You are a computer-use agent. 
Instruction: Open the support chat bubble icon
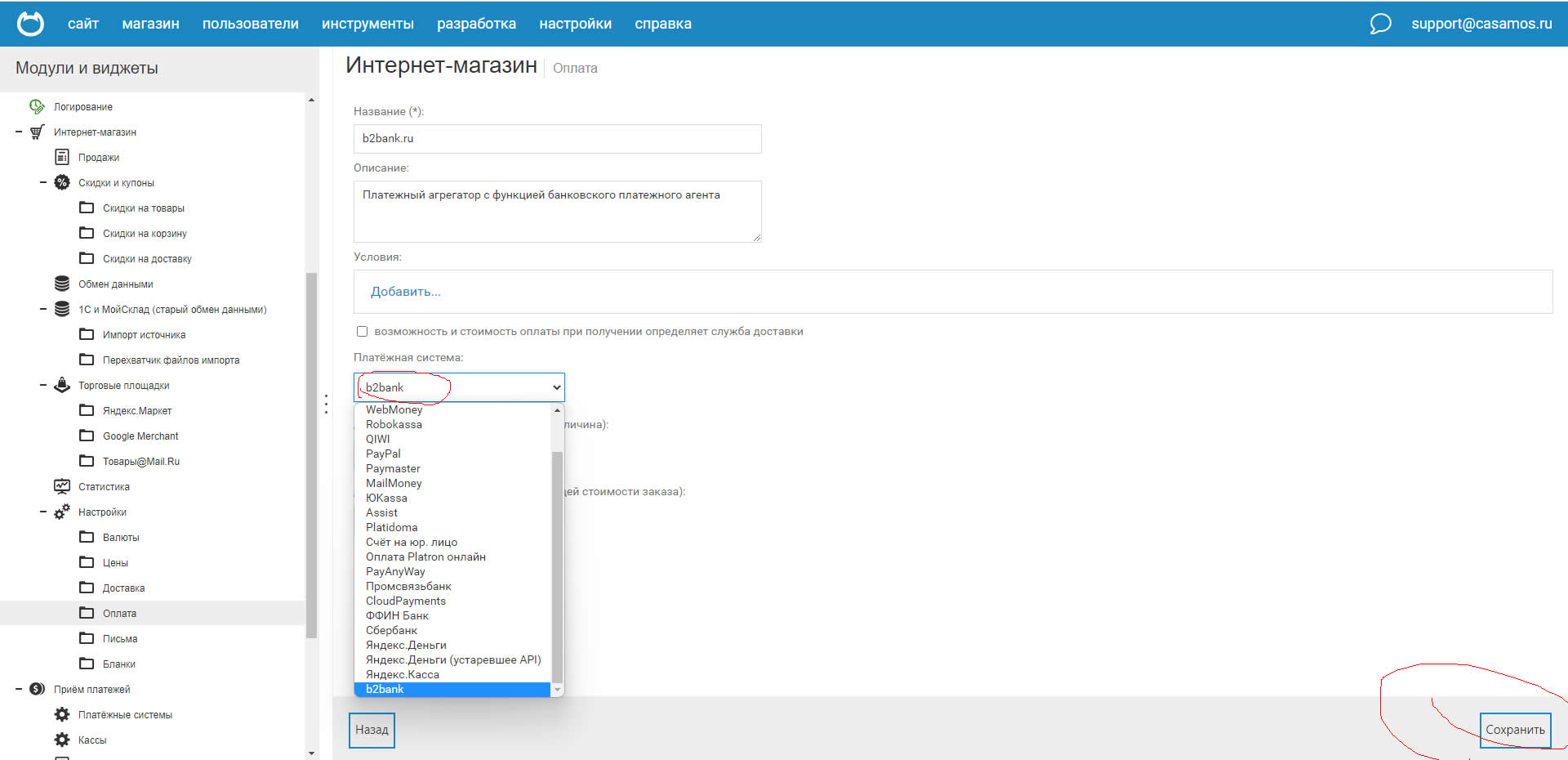1380,24
